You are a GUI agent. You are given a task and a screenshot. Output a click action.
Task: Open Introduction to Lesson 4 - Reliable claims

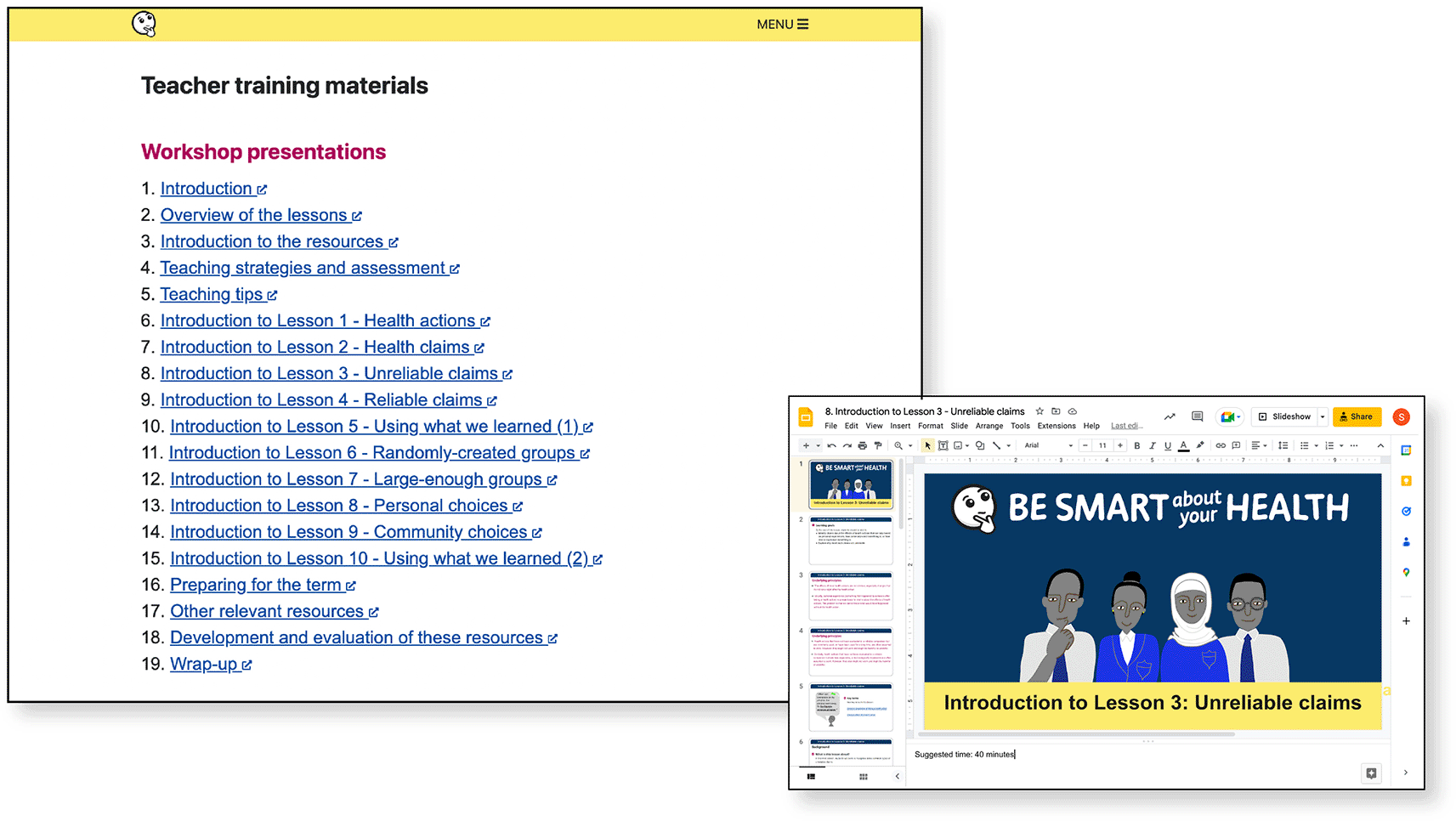(x=328, y=399)
